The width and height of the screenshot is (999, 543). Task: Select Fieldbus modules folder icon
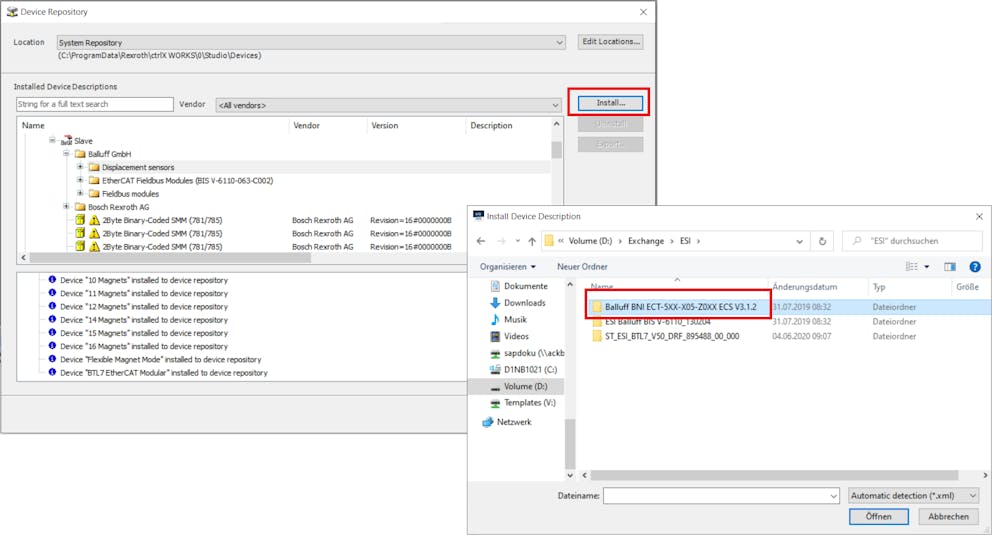[x=94, y=194]
